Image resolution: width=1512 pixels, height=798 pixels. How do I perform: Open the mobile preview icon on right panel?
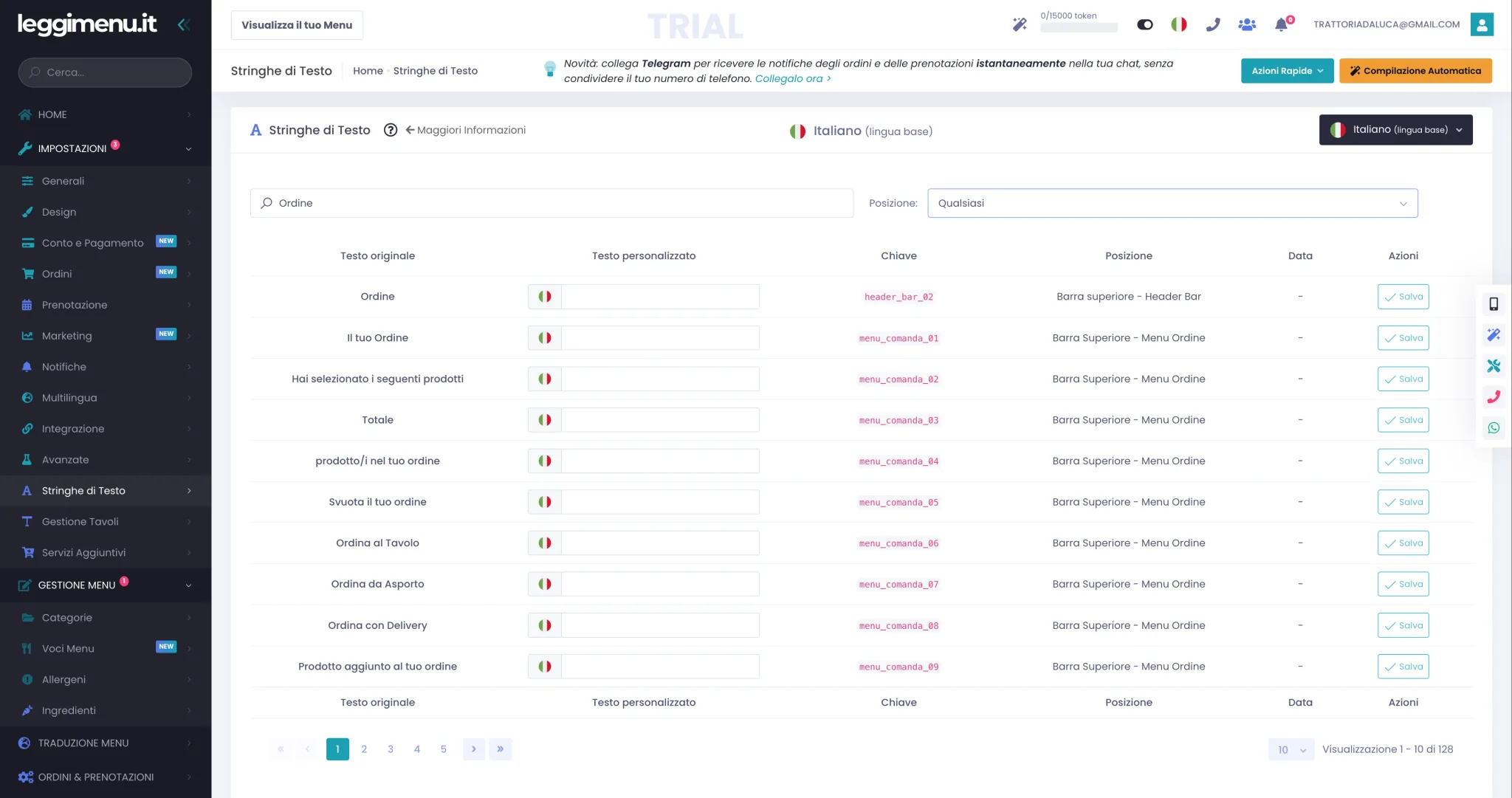click(1494, 304)
